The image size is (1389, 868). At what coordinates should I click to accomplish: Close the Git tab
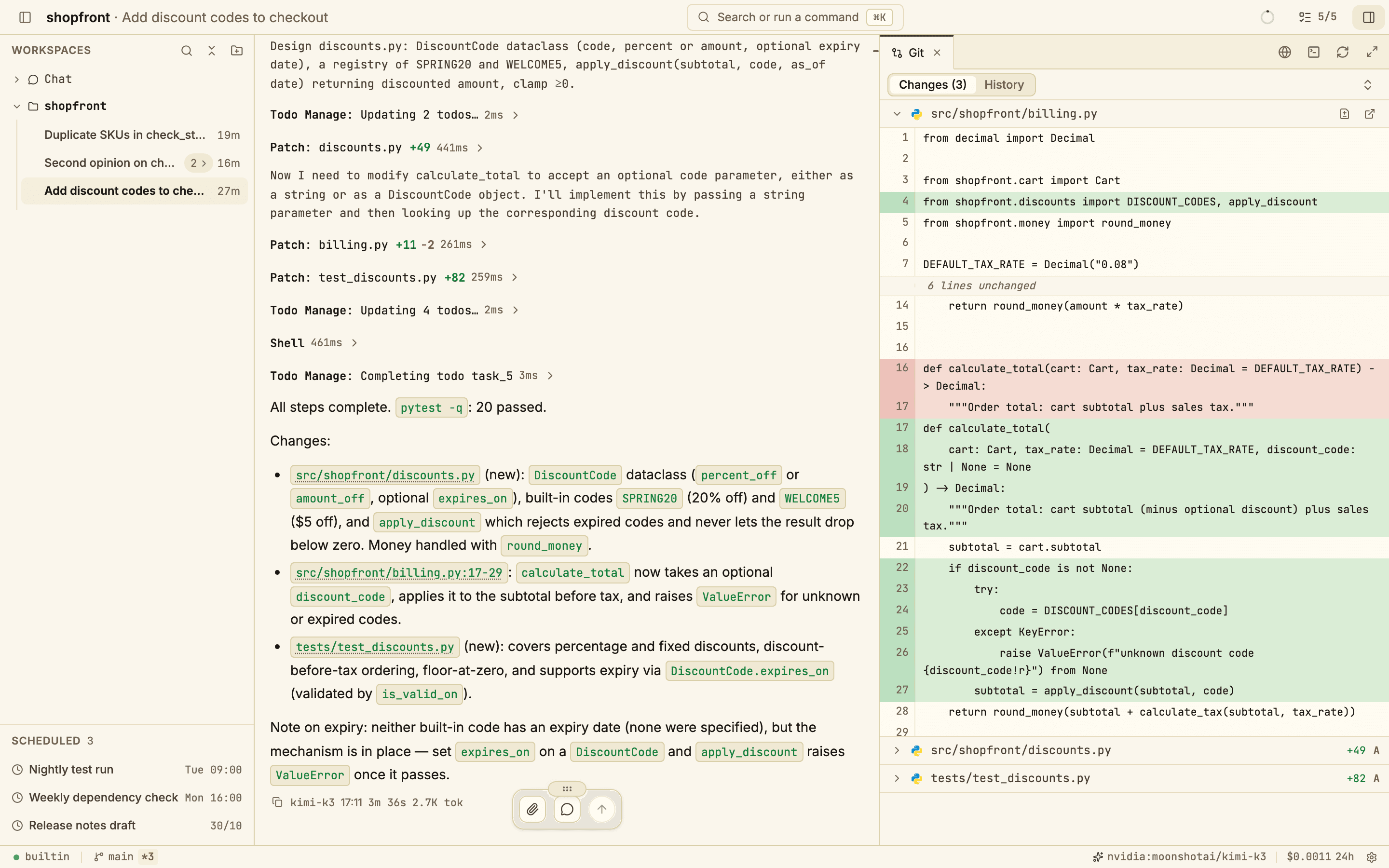coord(937,53)
